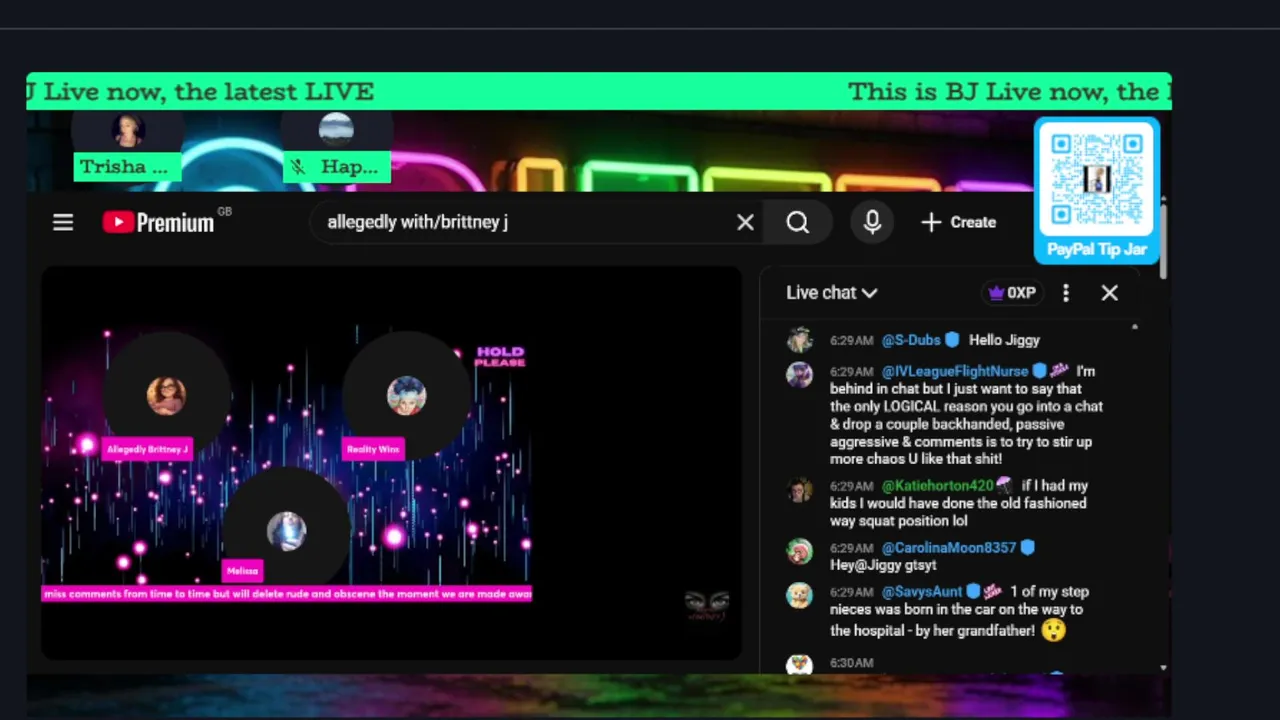Click the chat scrollbar up arrow
The image size is (1280, 720).
1134,327
